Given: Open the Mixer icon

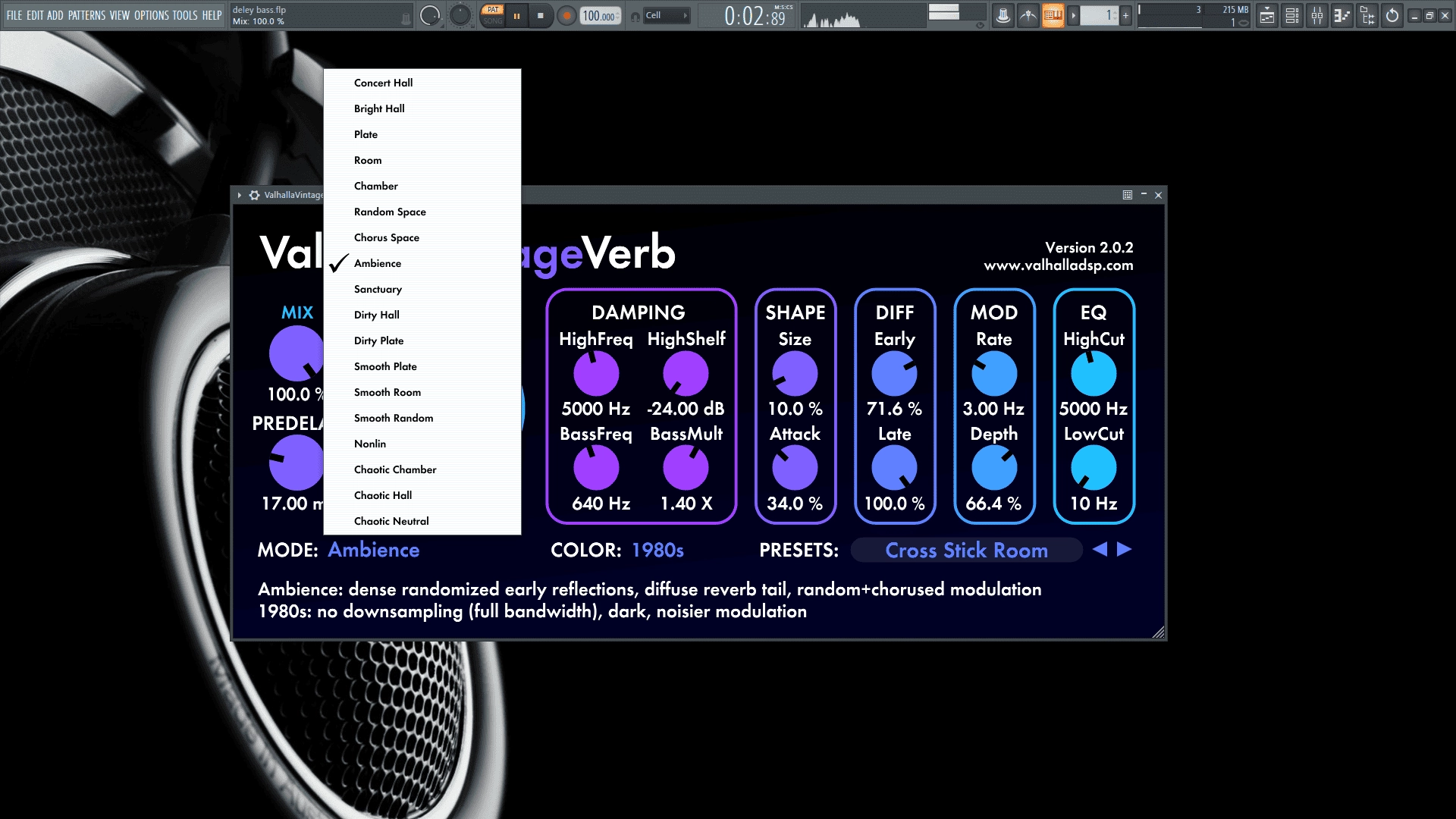Looking at the screenshot, I should tap(1317, 15).
